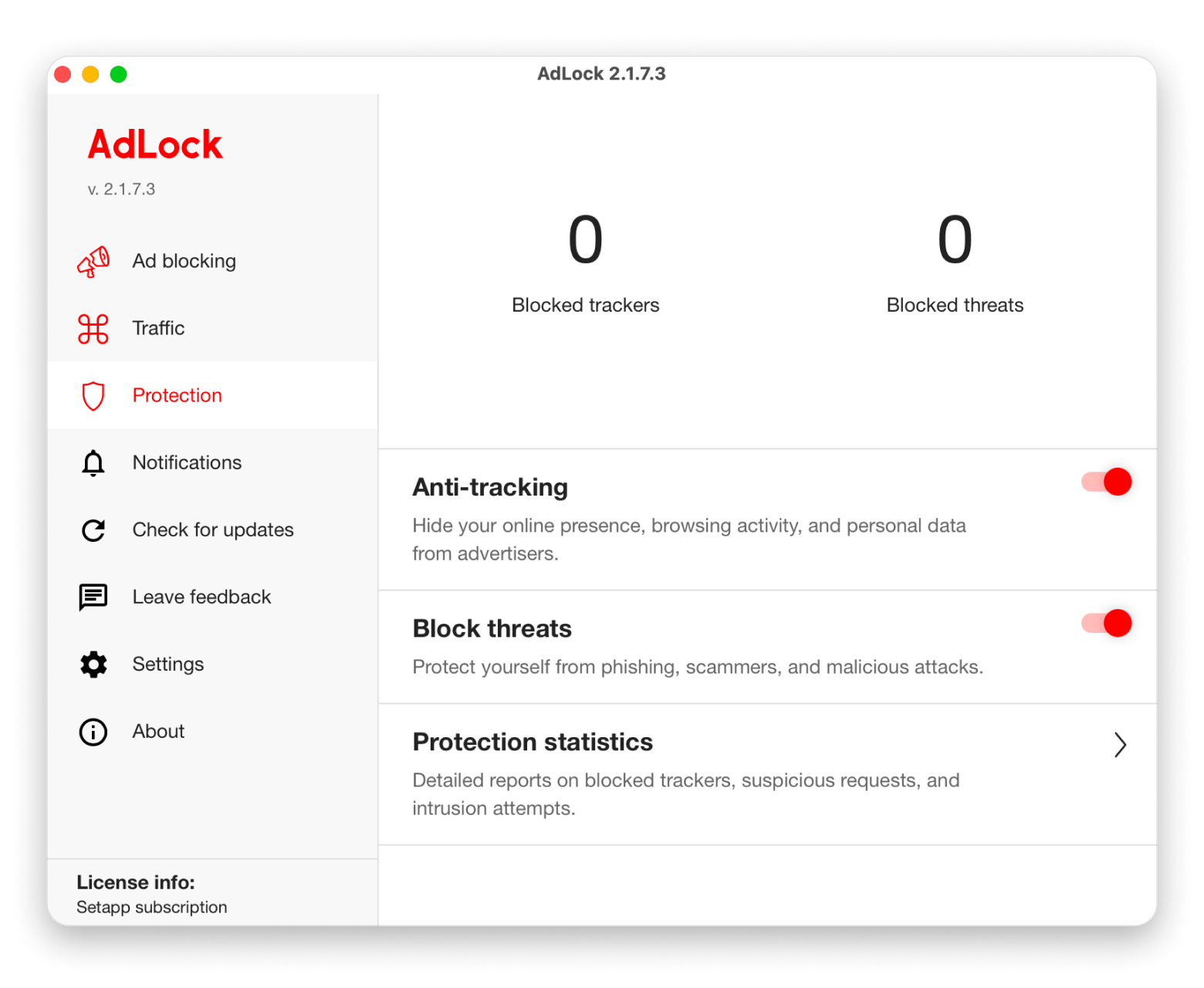Minimize the window using the yellow button

(90, 74)
